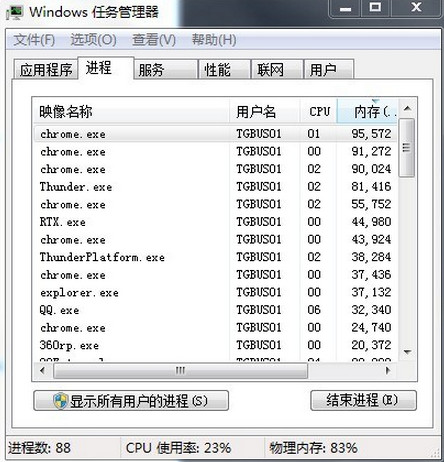Click TGBUS01 user in explorer.exe row
The image size is (444, 462).
259,292
